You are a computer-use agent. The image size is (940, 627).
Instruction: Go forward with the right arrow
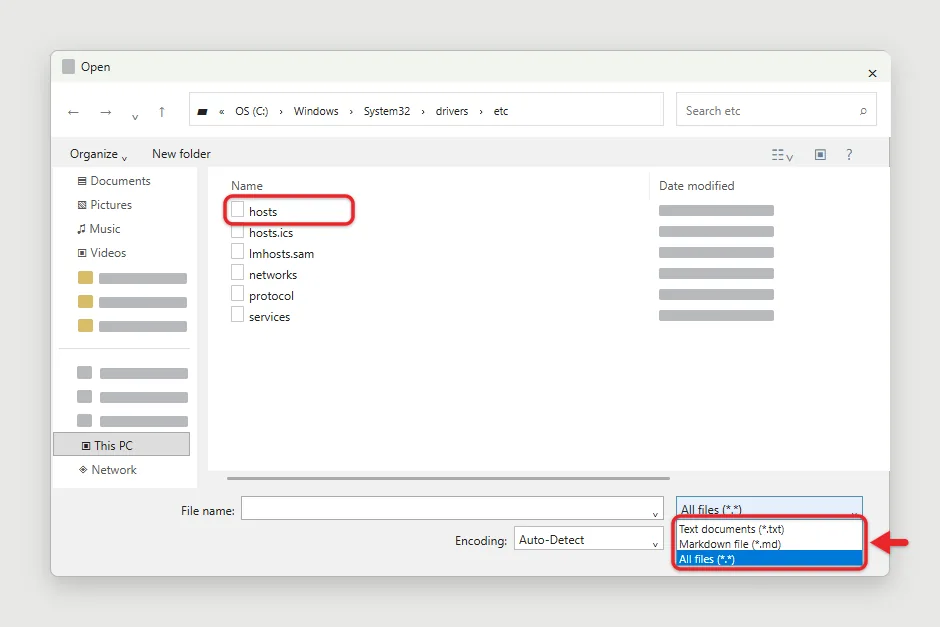[x=106, y=112]
